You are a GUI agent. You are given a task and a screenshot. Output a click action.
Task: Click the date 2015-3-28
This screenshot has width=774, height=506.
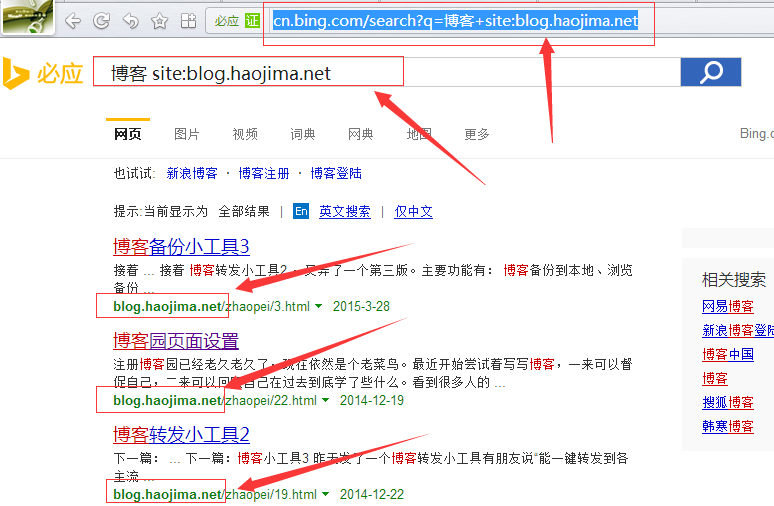click(x=361, y=306)
